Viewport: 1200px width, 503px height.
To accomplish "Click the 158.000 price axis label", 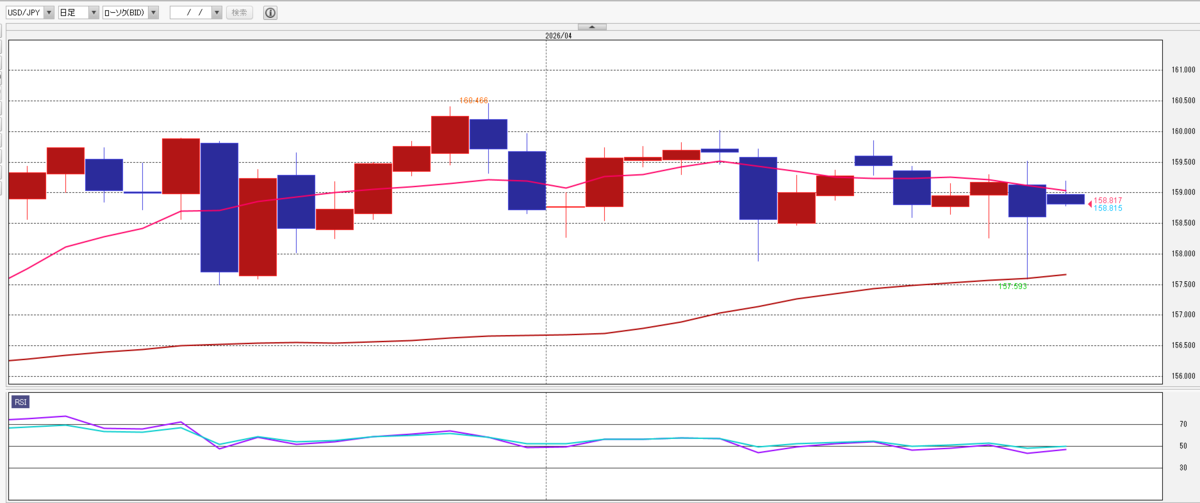I will click(x=1184, y=254).
